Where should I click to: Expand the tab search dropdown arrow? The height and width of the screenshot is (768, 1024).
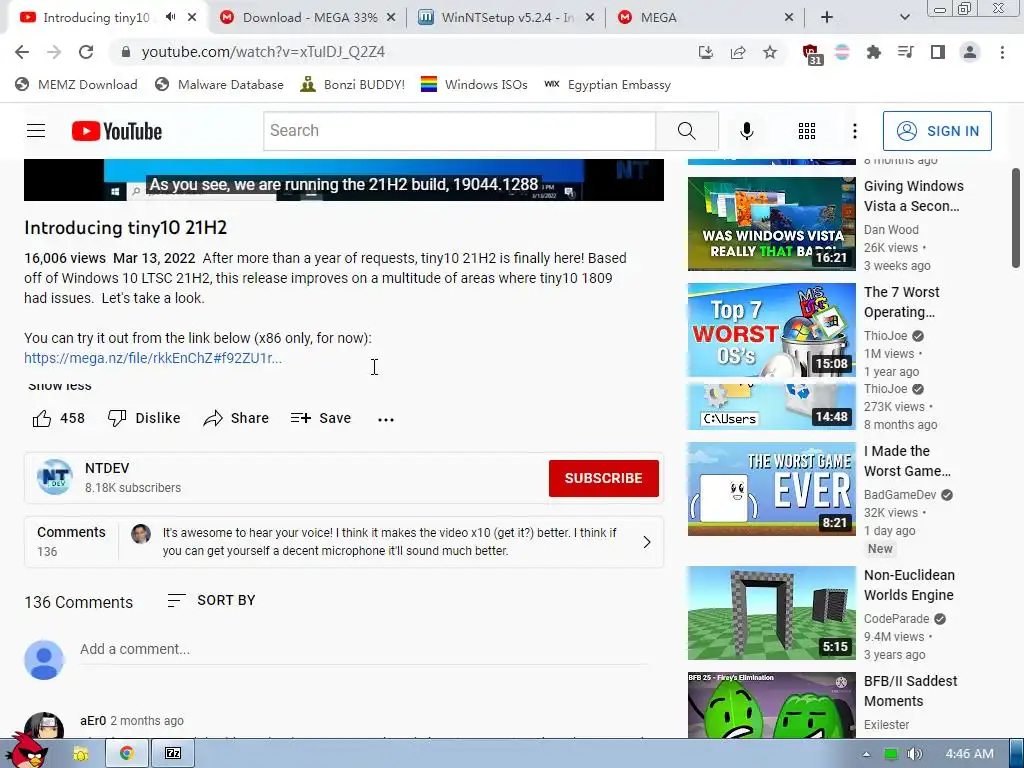point(904,18)
